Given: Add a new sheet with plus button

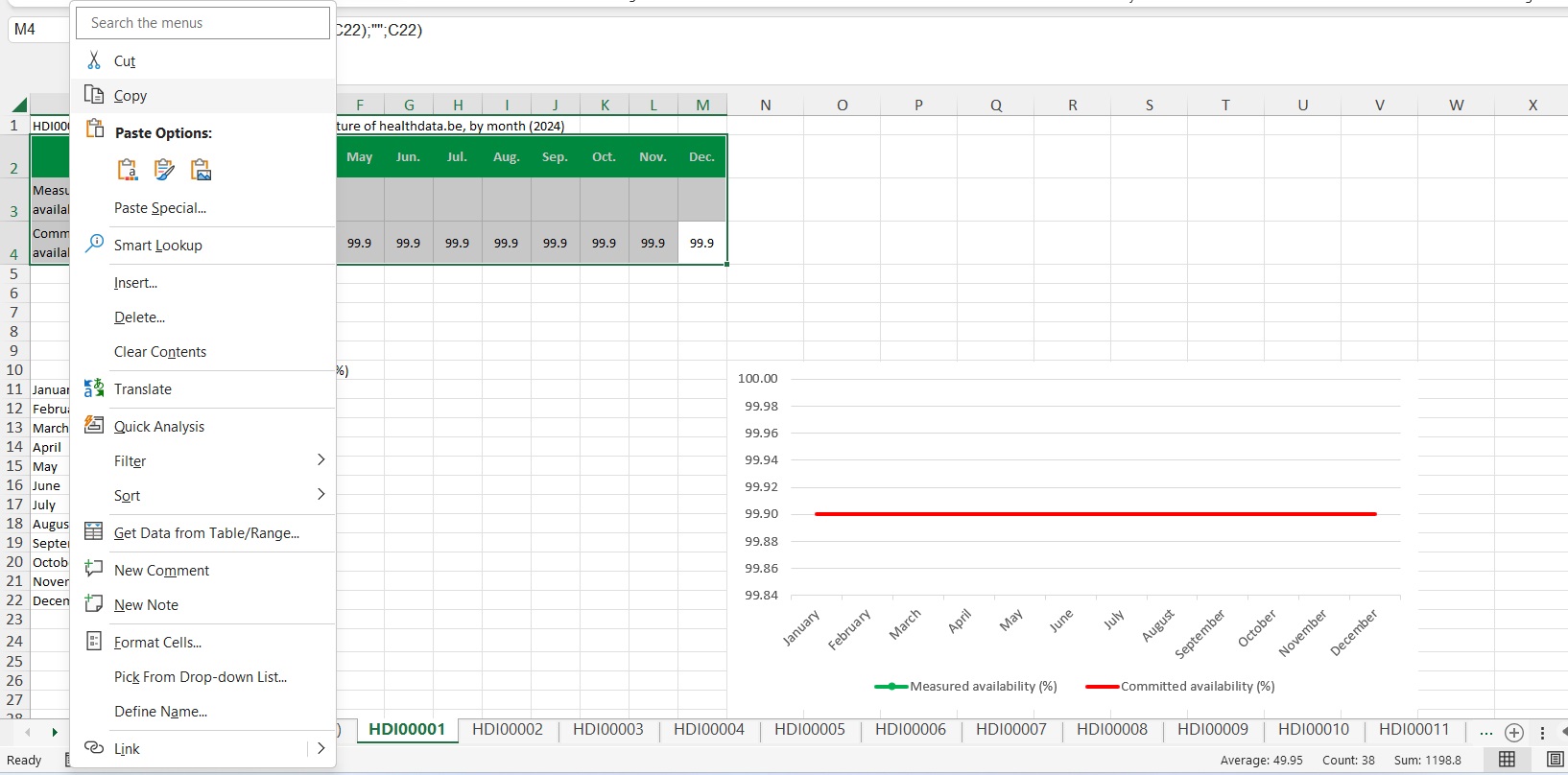Looking at the screenshot, I should point(1514,733).
